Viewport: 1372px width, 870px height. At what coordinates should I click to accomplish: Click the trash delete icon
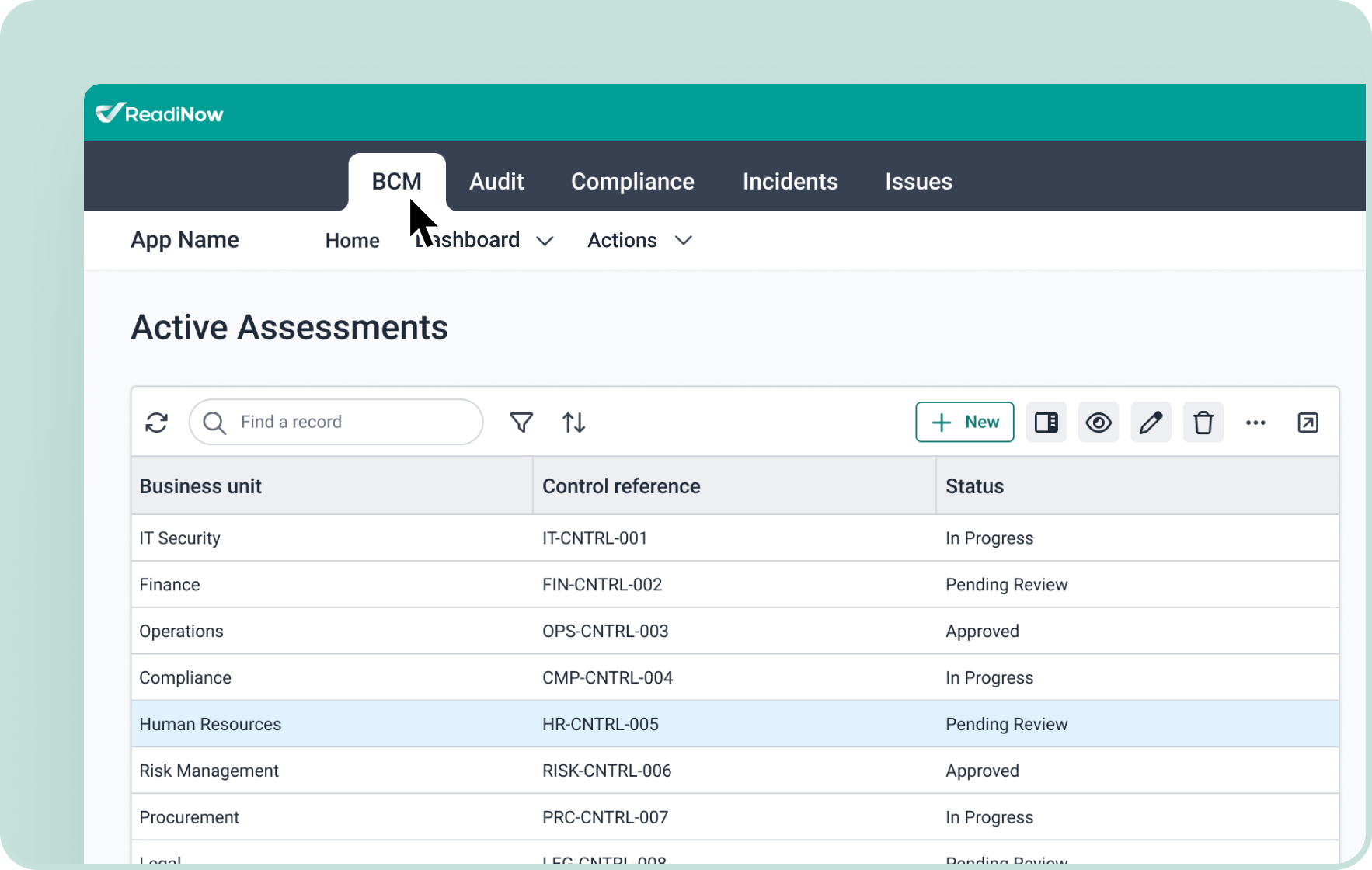(x=1203, y=423)
